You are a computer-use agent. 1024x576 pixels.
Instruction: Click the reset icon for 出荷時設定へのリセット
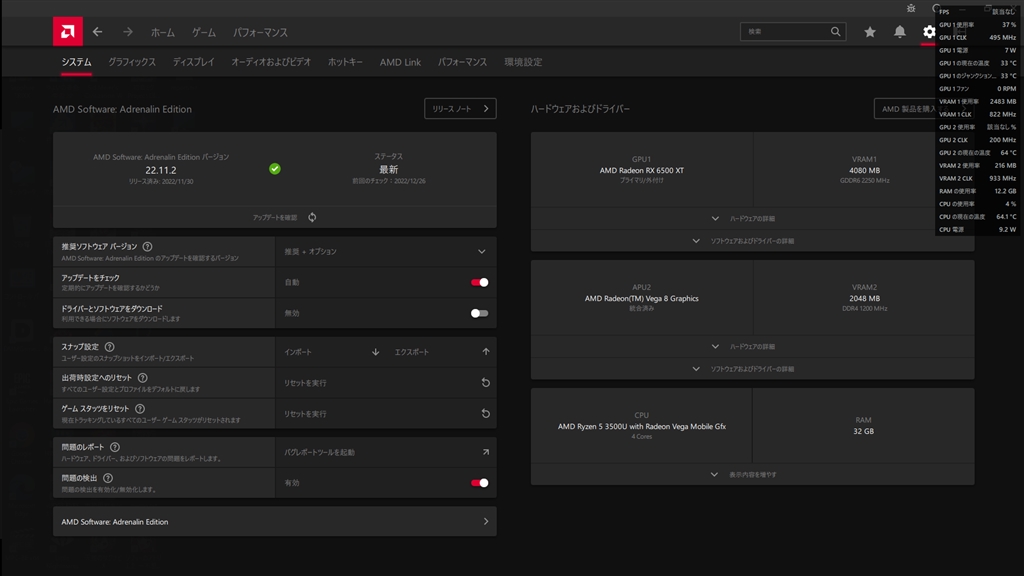486,383
